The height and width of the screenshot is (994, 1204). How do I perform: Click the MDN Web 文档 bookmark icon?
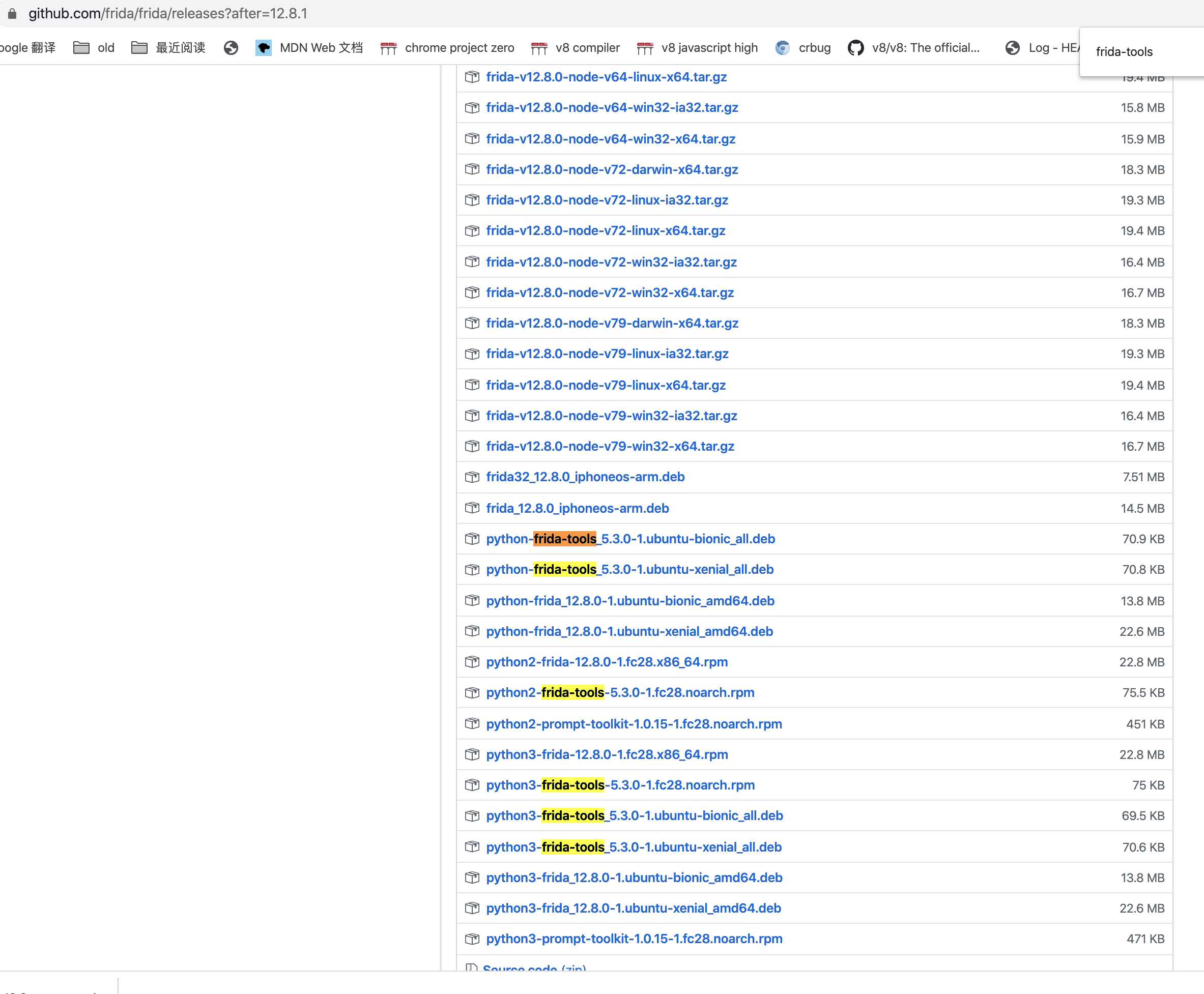pos(264,47)
